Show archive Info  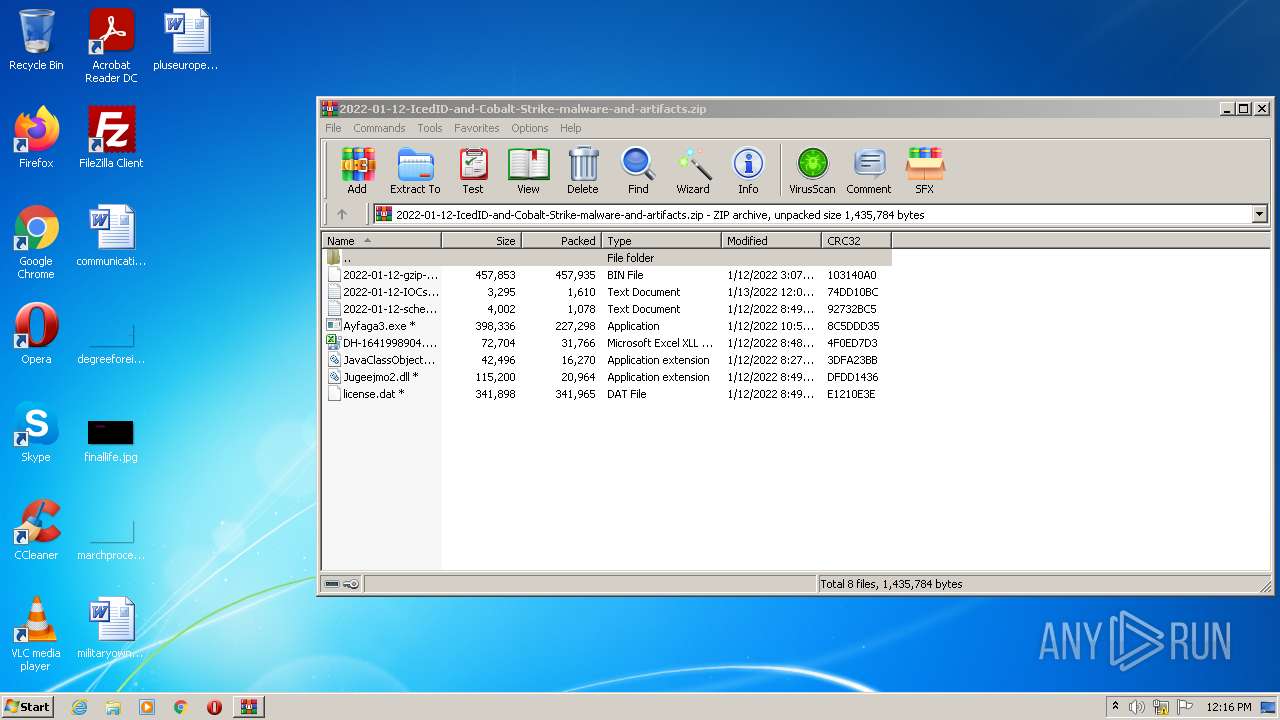click(748, 171)
